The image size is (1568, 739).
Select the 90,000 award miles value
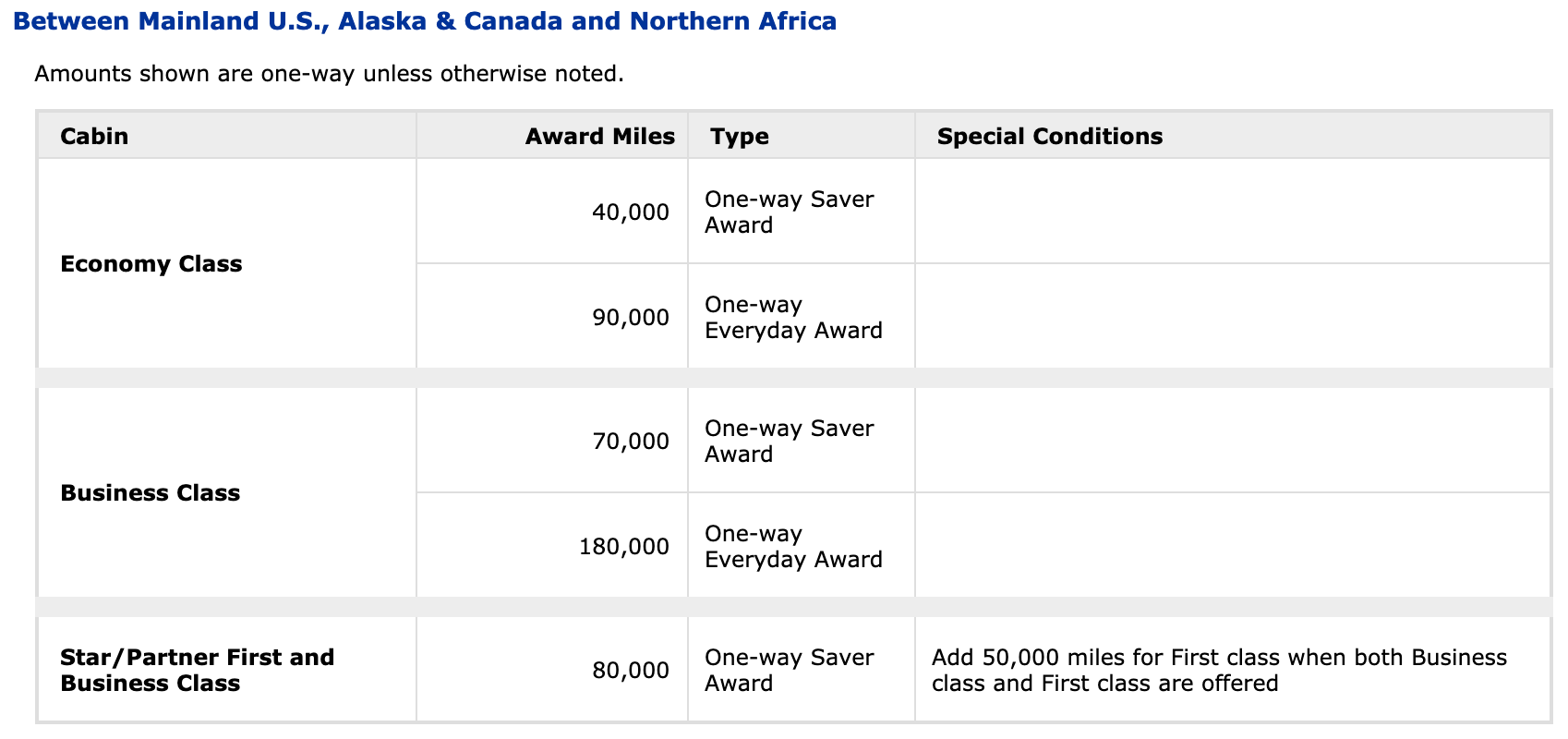point(630,318)
